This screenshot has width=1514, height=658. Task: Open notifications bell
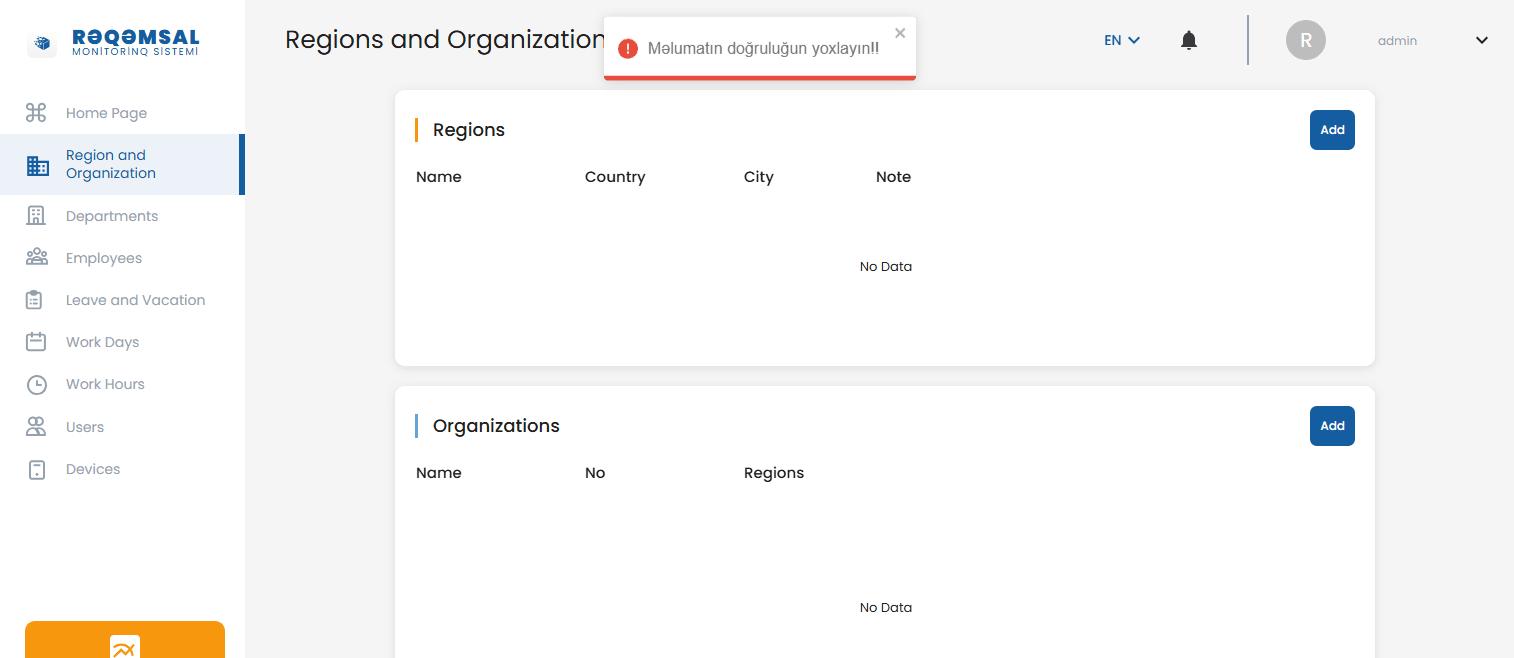(1188, 40)
